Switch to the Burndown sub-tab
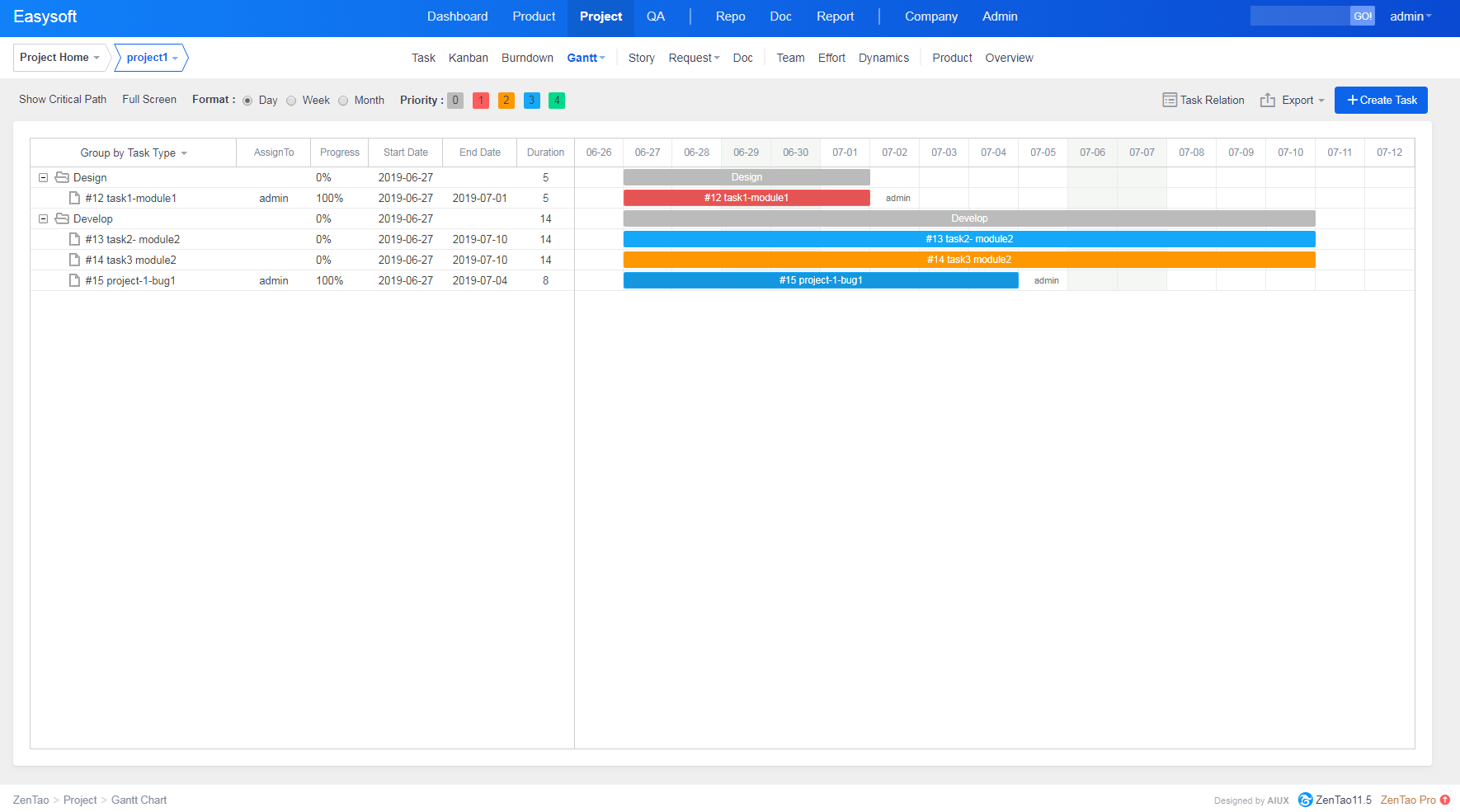Screen dimensions: 1460x812 coord(527,58)
